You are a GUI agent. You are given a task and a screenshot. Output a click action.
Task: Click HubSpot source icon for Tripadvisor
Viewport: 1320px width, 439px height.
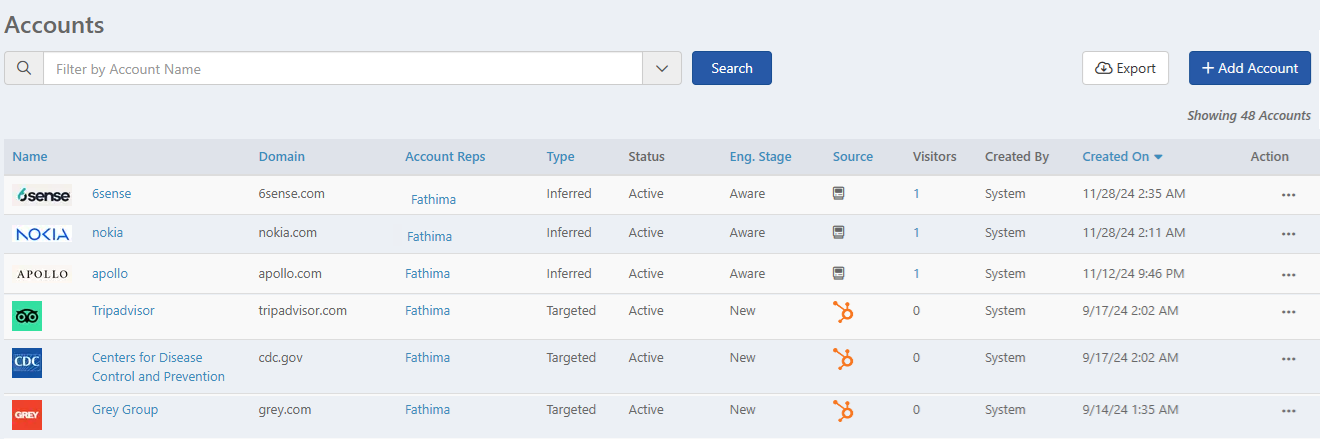(x=843, y=312)
